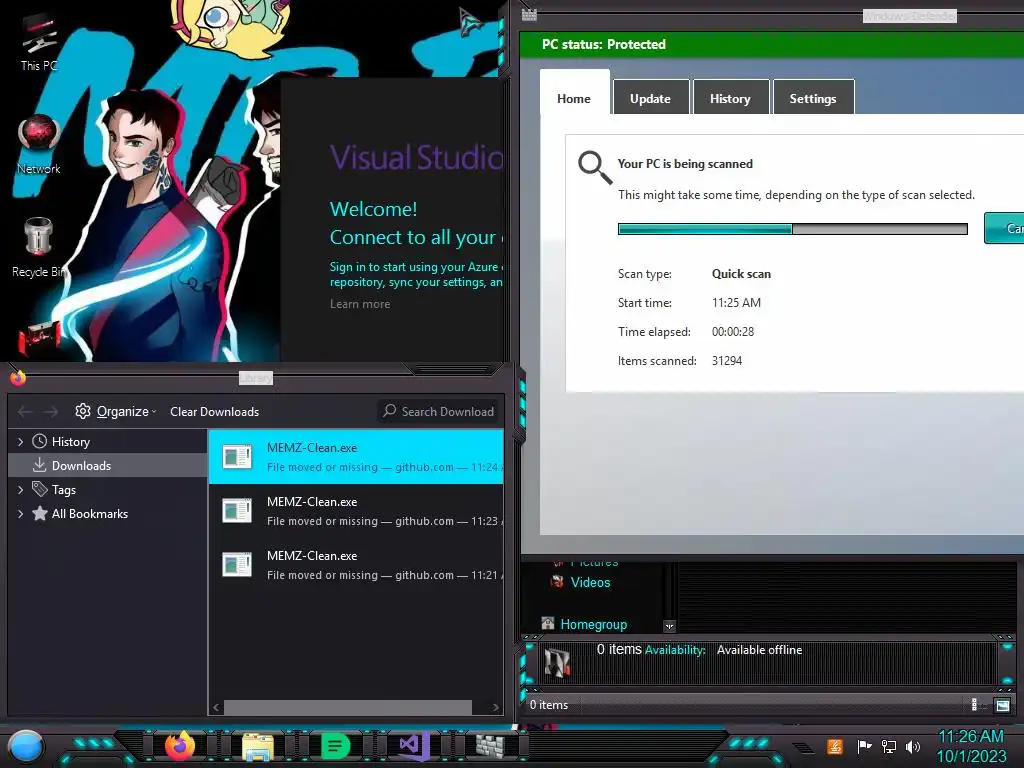Click 0 items in Explorer status bar
This screenshot has height=768, width=1024.
point(549,705)
